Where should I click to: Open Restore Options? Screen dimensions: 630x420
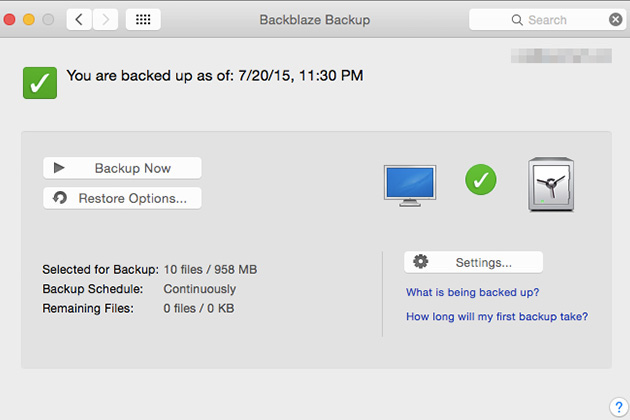click(x=122, y=198)
